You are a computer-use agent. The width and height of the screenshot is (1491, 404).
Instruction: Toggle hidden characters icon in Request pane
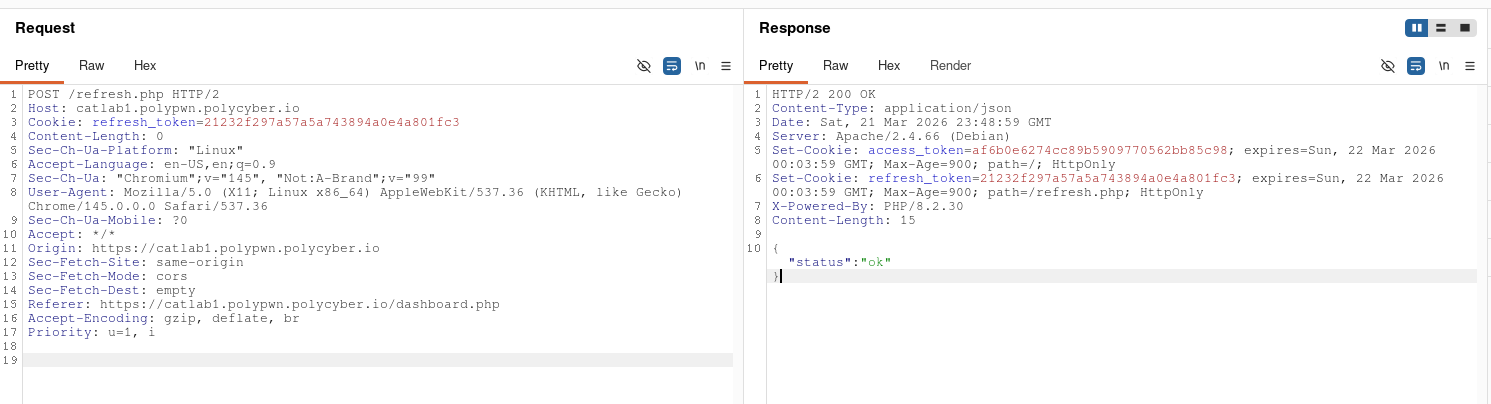point(644,66)
